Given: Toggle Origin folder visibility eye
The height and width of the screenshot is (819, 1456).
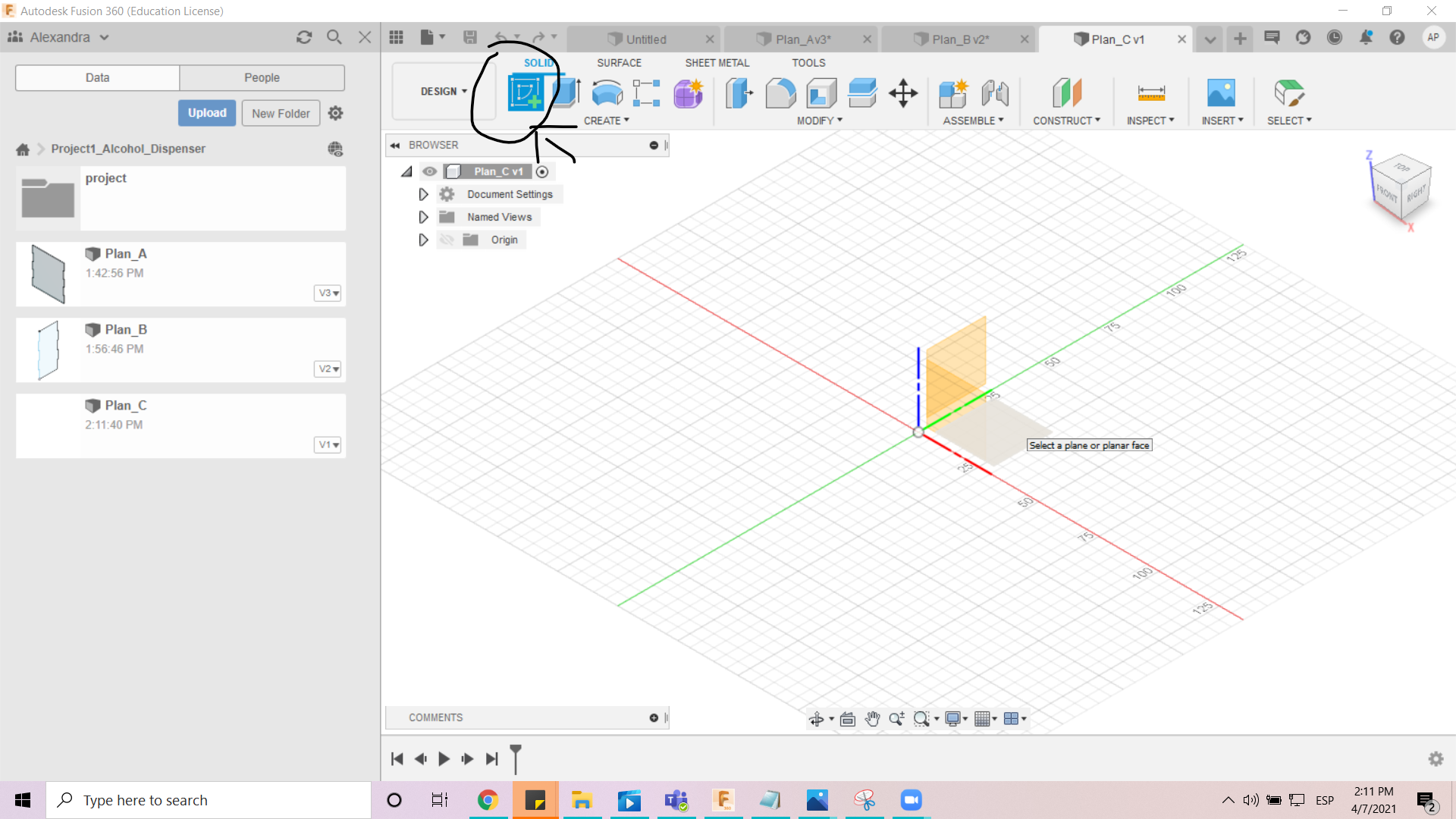Looking at the screenshot, I should (447, 240).
